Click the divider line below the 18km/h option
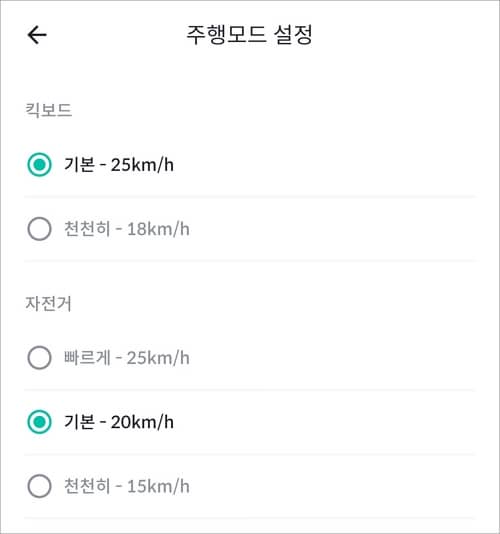This screenshot has width=500, height=534. (x=250, y=261)
